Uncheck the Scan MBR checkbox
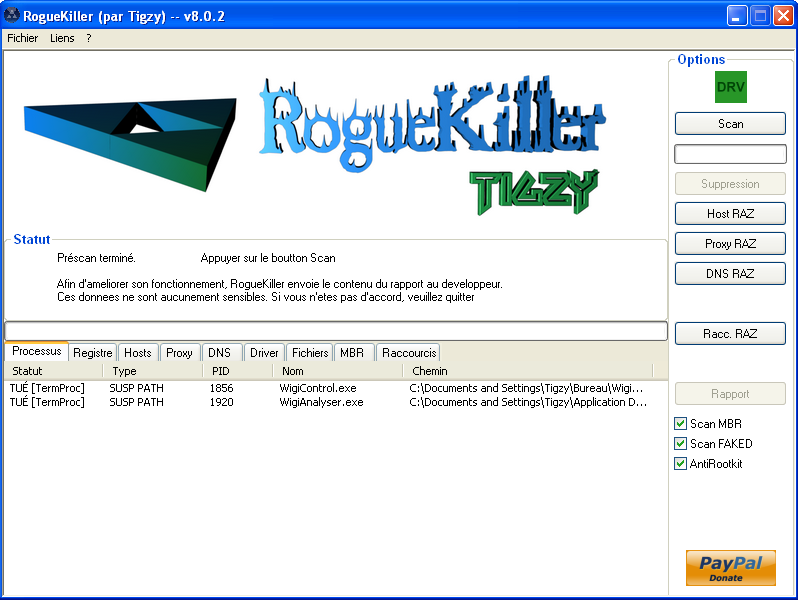Image resolution: width=798 pixels, height=600 pixels. tap(681, 424)
